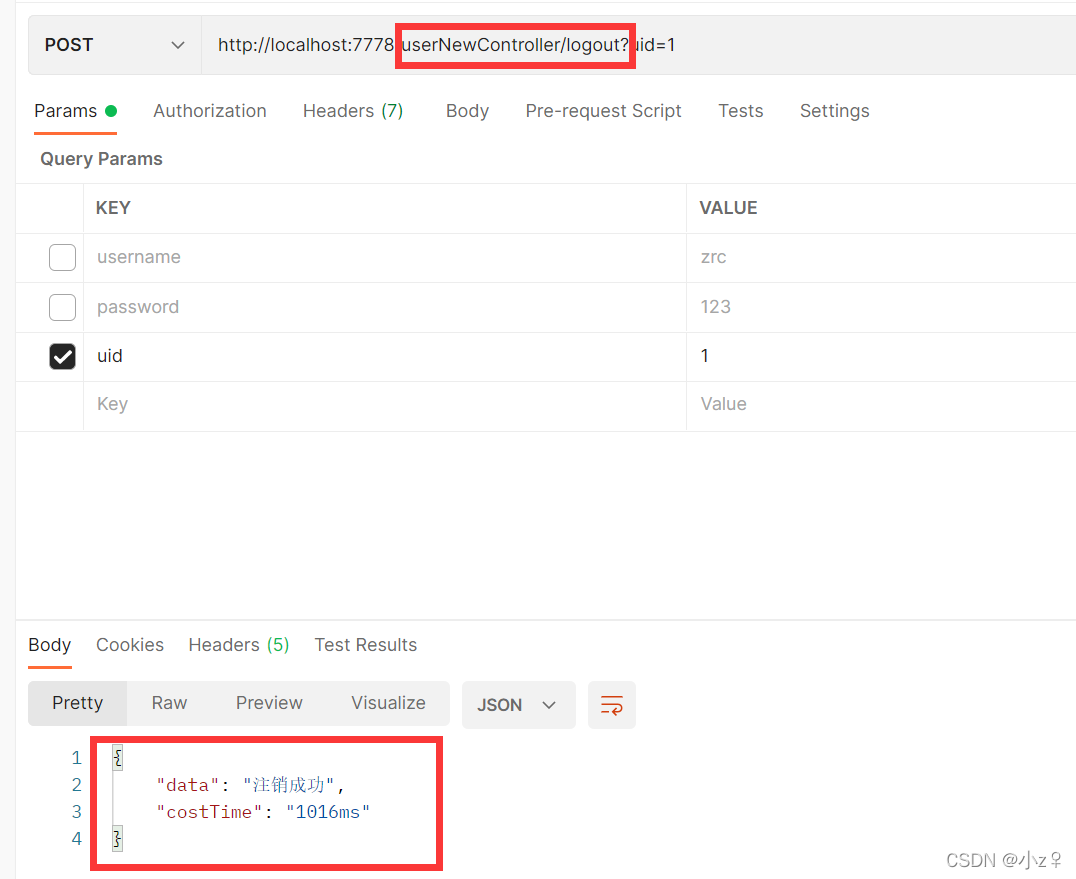This screenshot has width=1076, height=879.
Task: Click the "data" key in response
Action: 187,785
